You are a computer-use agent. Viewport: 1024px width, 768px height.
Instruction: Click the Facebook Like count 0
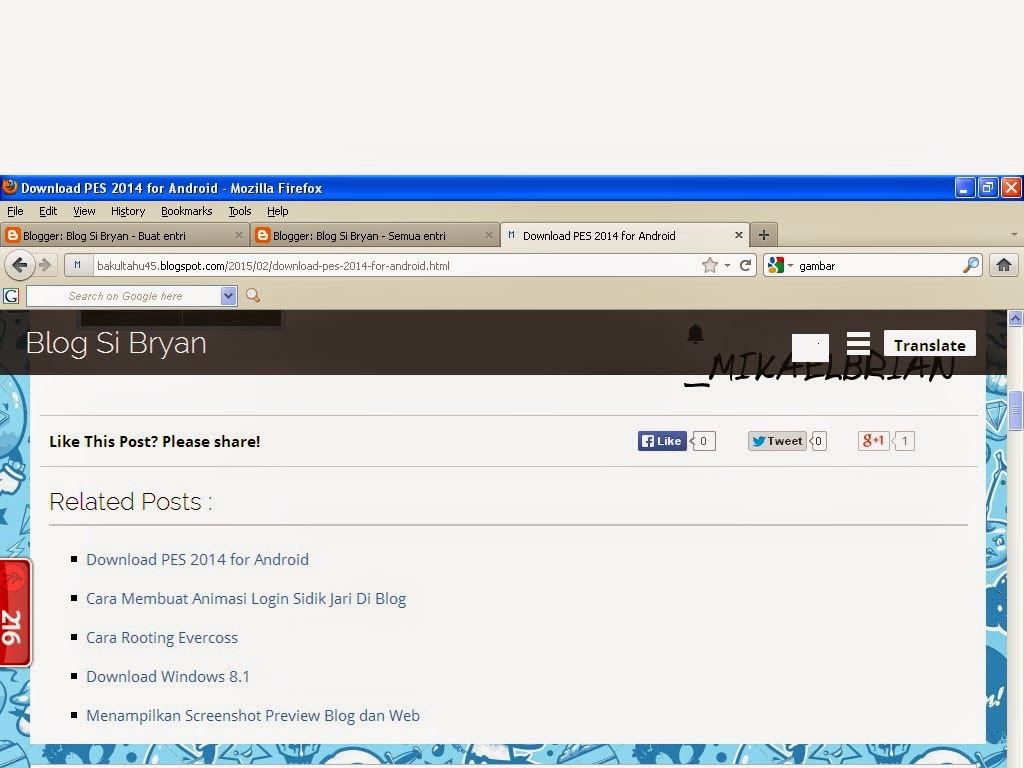(x=703, y=441)
